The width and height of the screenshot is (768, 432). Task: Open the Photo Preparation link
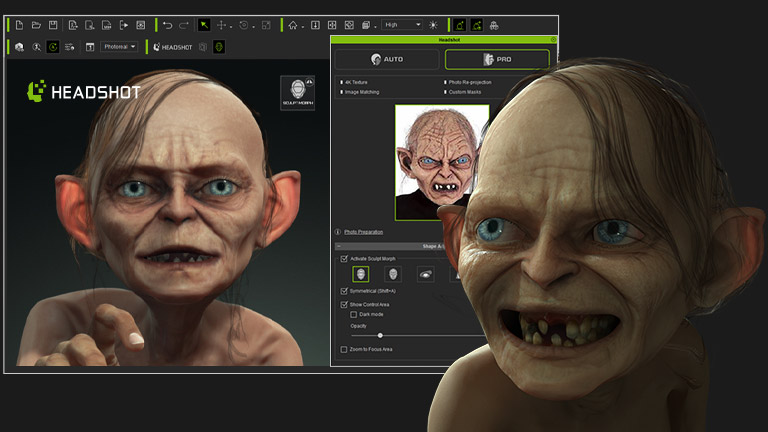tap(363, 232)
